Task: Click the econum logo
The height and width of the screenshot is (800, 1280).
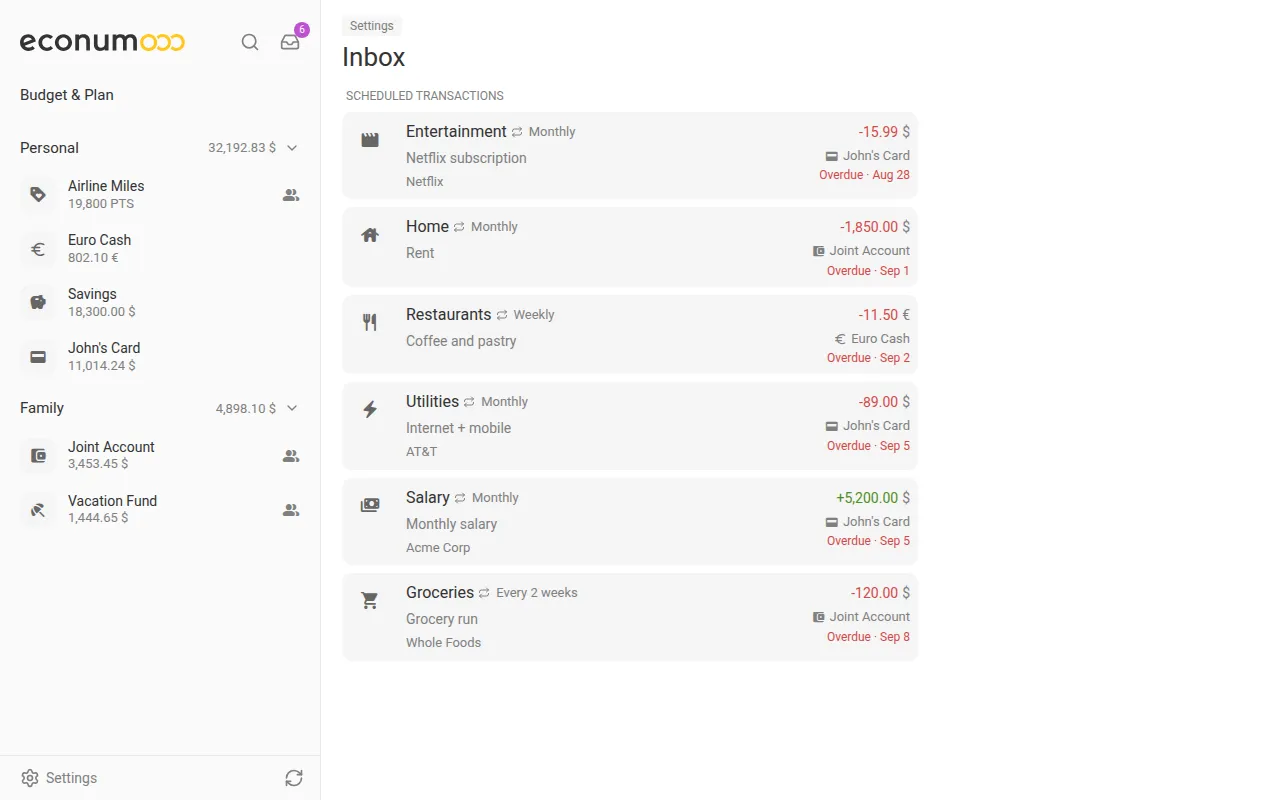Action: click(x=102, y=42)
